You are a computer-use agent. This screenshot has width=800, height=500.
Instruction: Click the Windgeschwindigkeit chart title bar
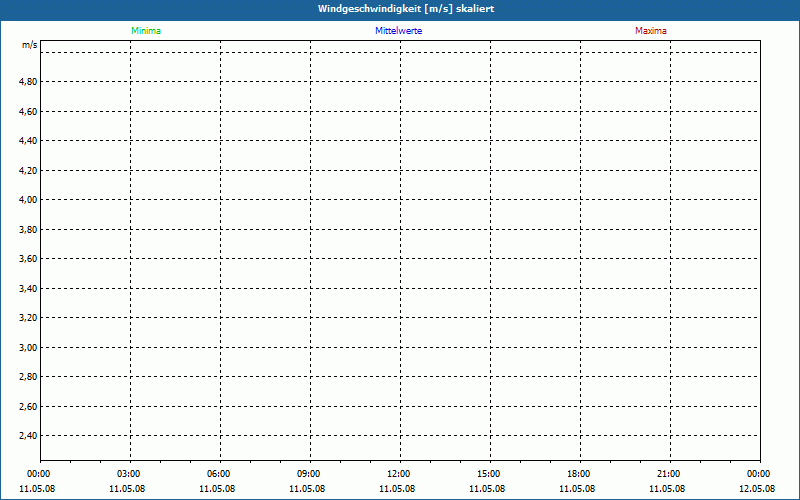400,9
